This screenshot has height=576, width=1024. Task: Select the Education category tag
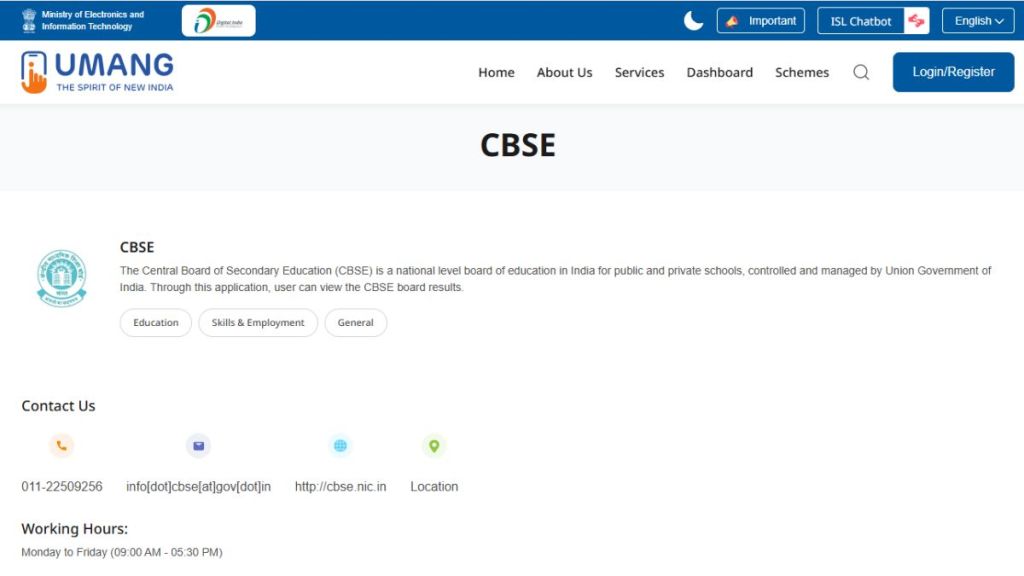coord(155,322)
